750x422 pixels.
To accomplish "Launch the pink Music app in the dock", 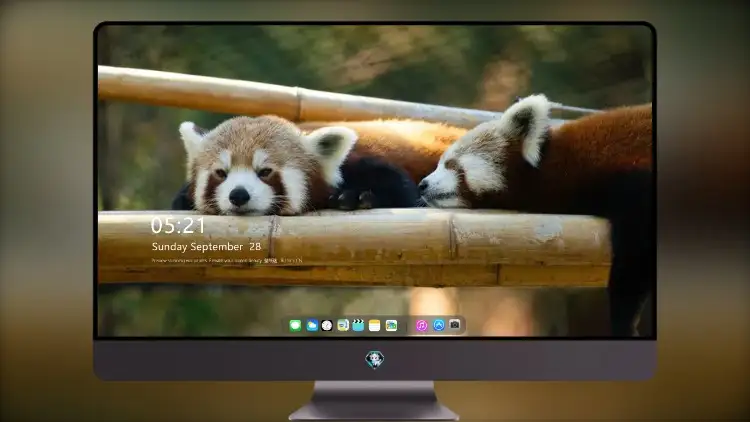I will coord(421,326).
